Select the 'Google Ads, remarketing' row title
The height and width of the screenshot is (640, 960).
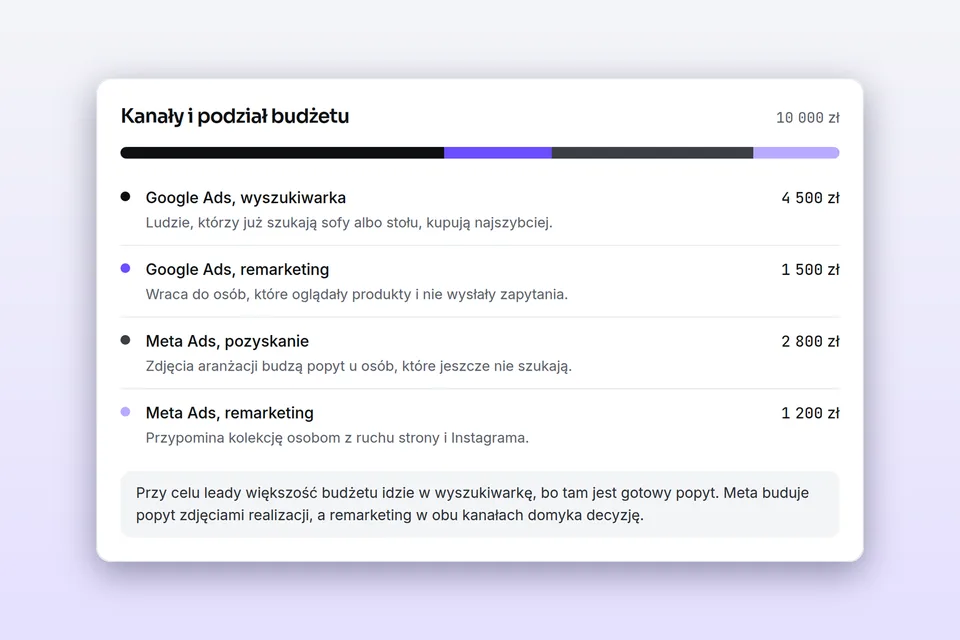click(238, 269)
